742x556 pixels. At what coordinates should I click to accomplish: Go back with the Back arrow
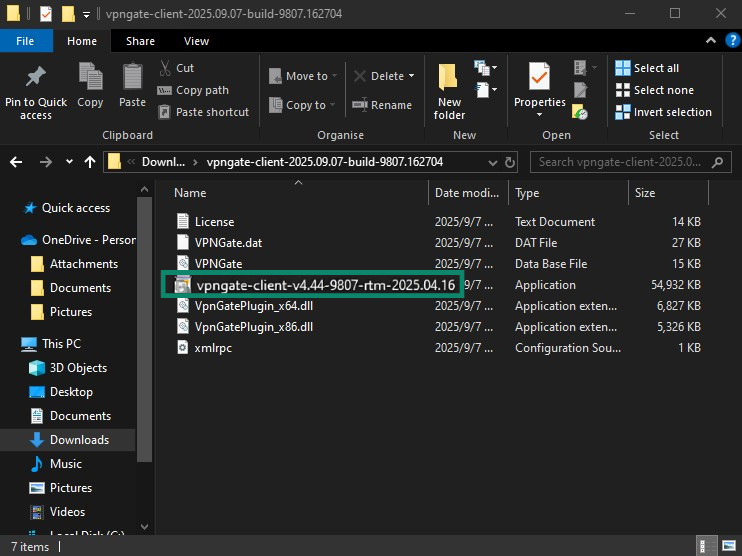point(16,162)
